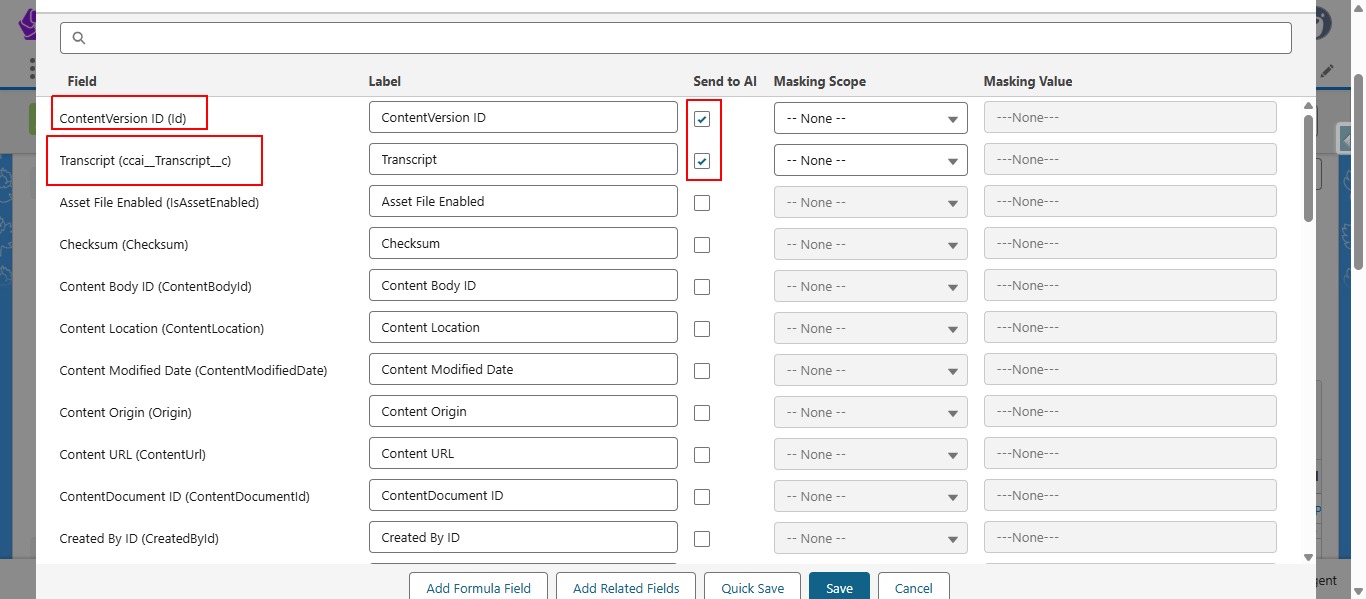Check Send to AI for Asset File Enabled

point(702,203)
